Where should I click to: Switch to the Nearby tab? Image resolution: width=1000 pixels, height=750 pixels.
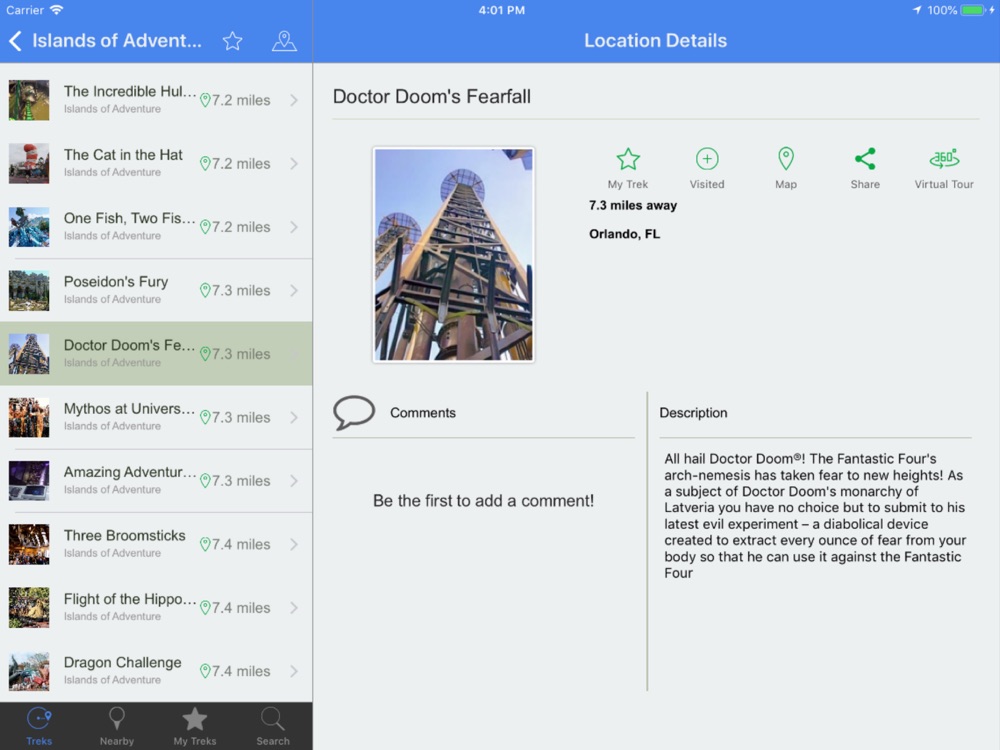pos(117,727)
